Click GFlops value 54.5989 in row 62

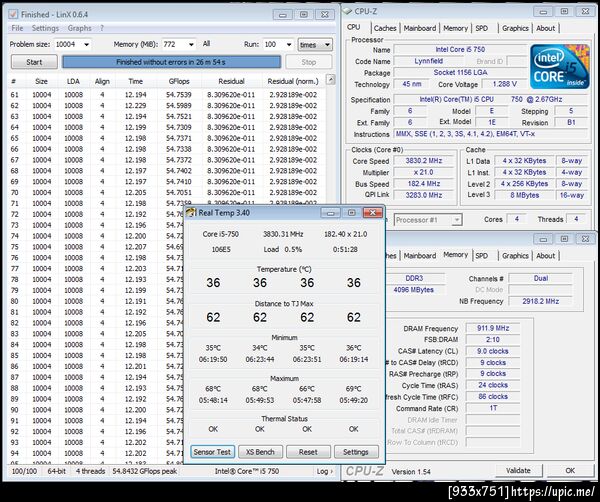[x=179, y=106]
